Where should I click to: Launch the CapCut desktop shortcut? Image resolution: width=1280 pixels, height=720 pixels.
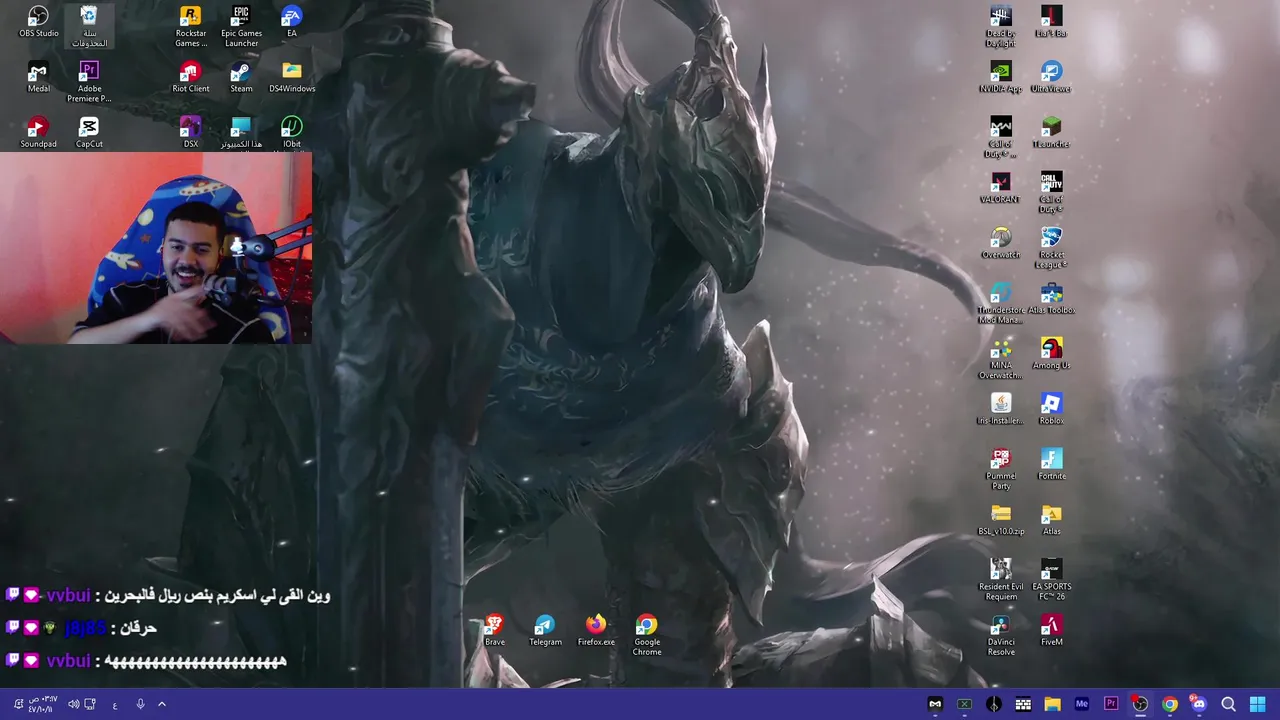(89, 132)
